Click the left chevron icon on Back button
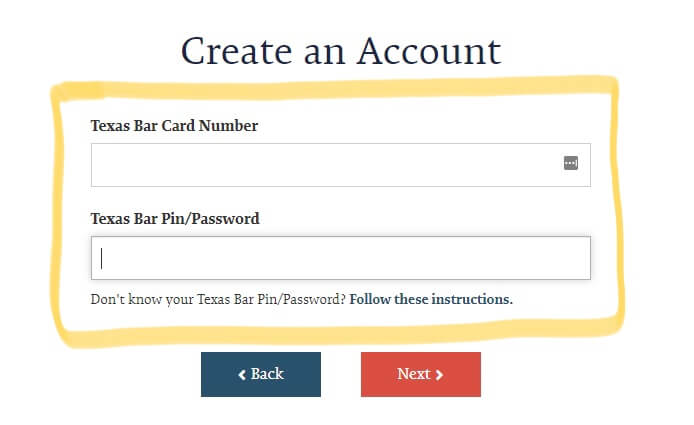The width and height of the screenshot is (694, 425). coord(242,375)
